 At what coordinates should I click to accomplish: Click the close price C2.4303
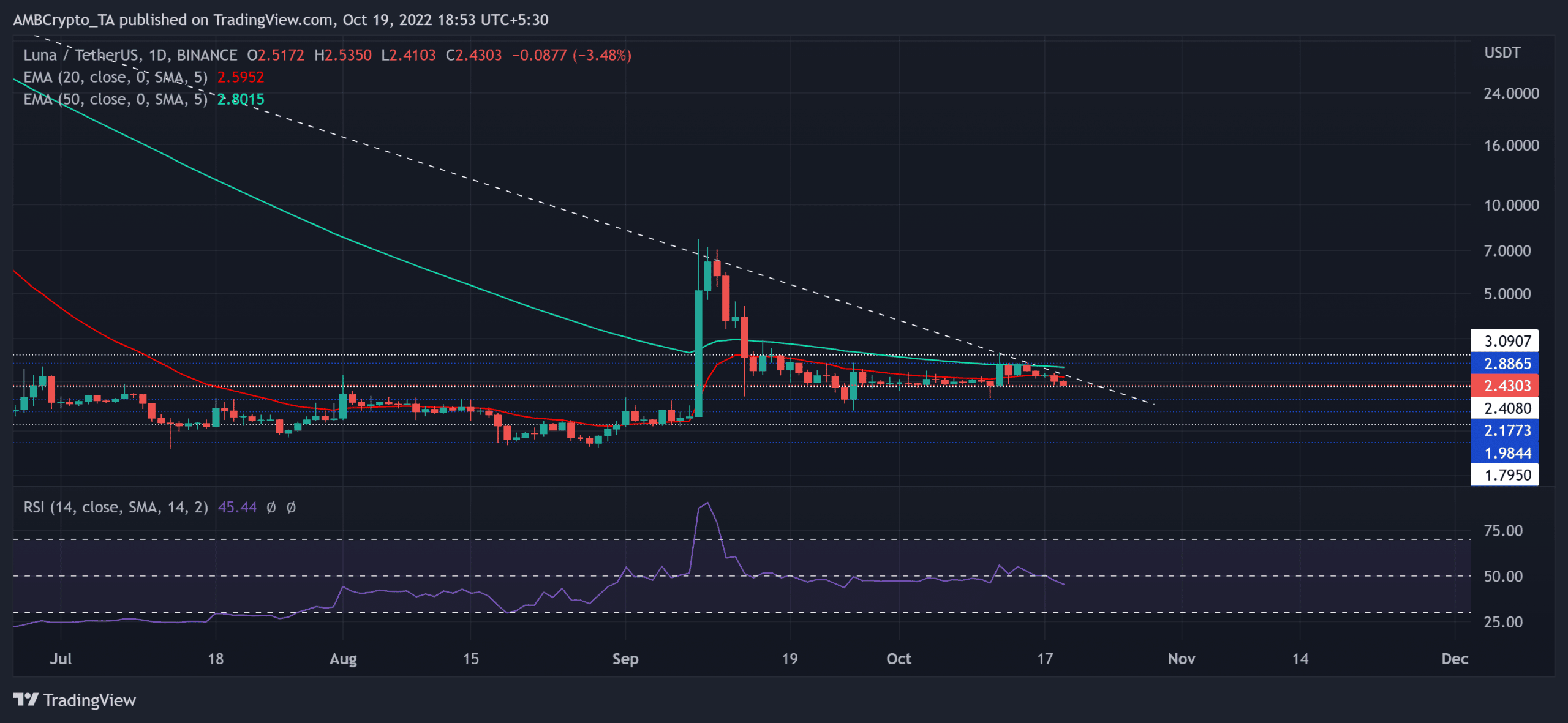tap(473, 55)
